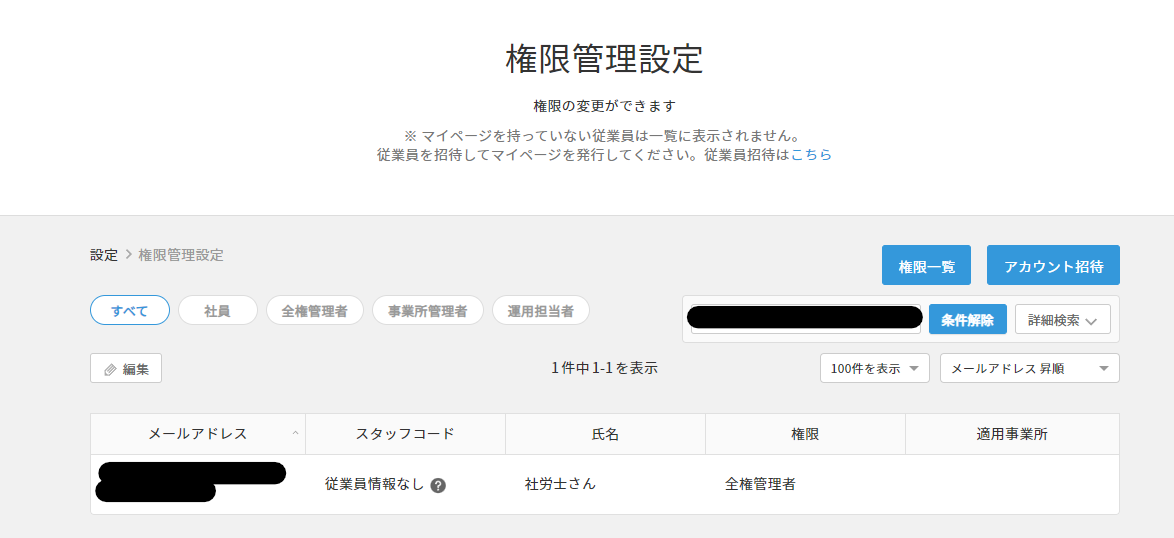
Task: Click the スタッフコード column header
Action: [405, 434]
